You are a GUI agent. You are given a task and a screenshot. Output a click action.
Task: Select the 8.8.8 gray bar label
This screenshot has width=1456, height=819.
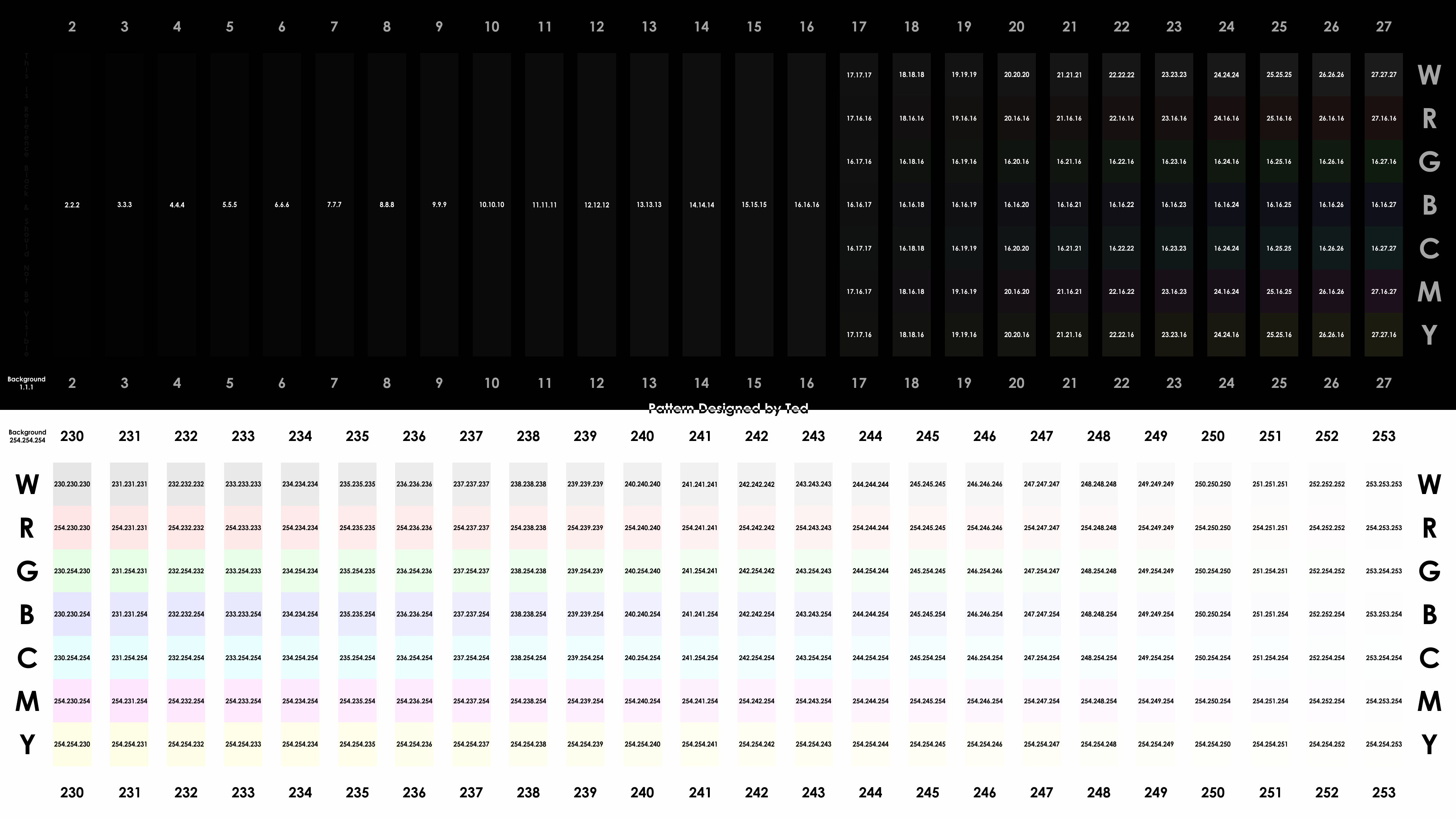click(387, 205)
